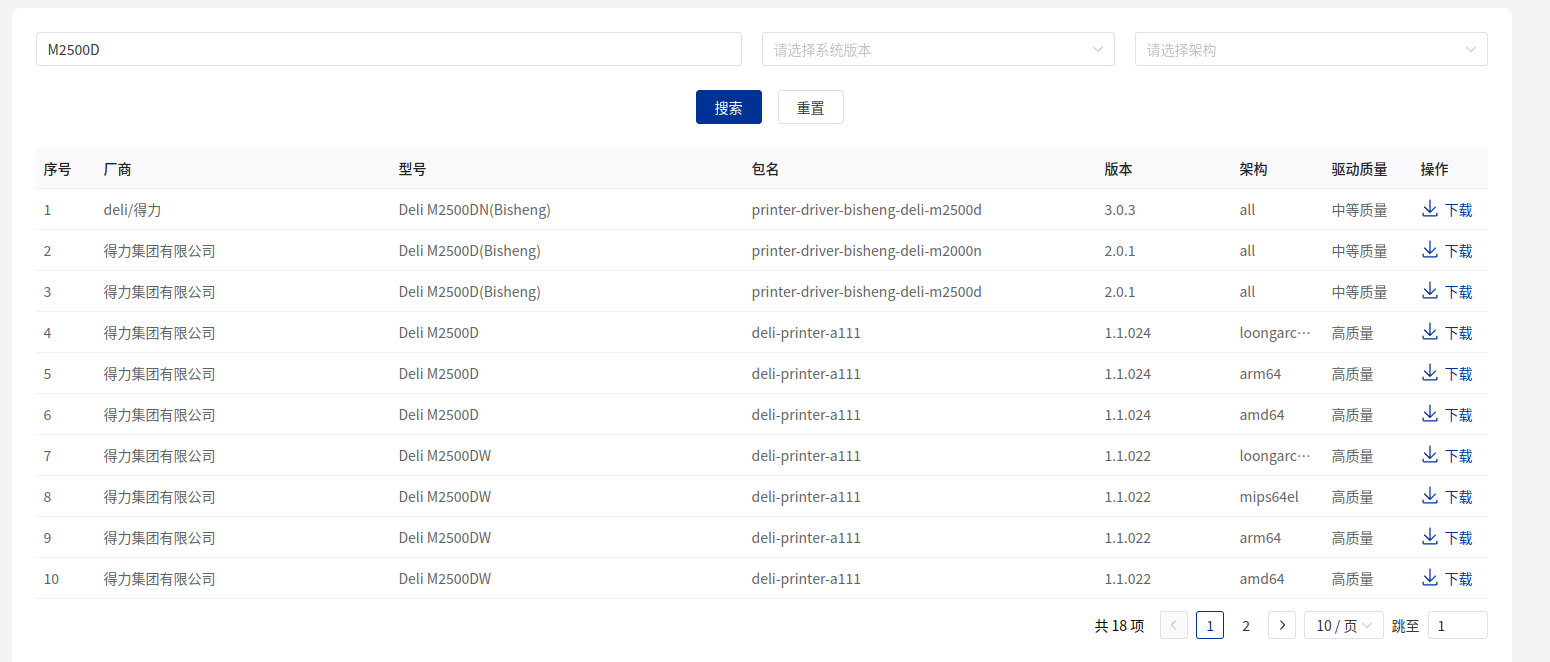The height and width of the screenshot is (662, 1550).
Task: Click the 跳至 jump-to page input
Action: pos(1458,625)
